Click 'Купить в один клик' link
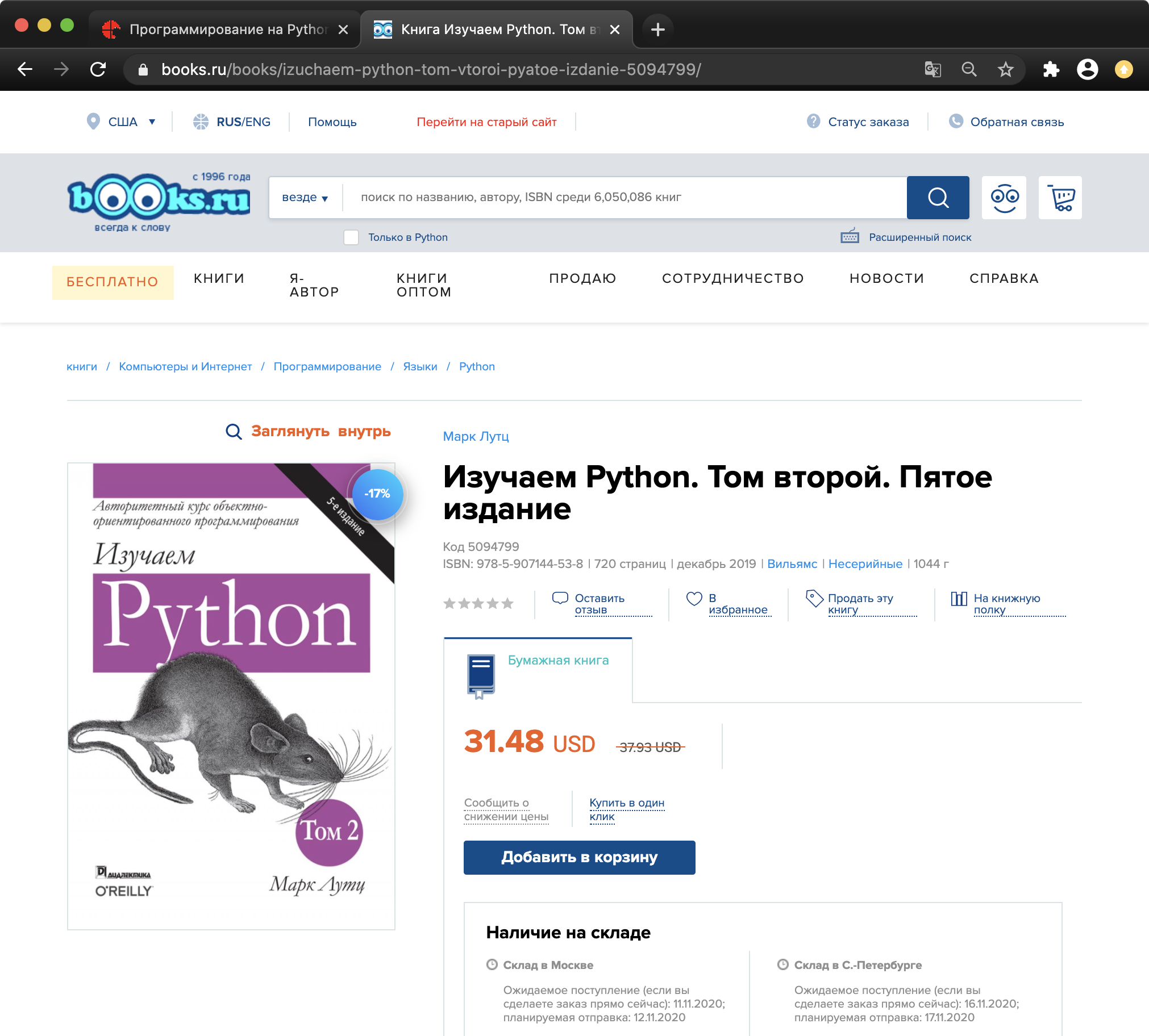 click(x=626, y=809)
